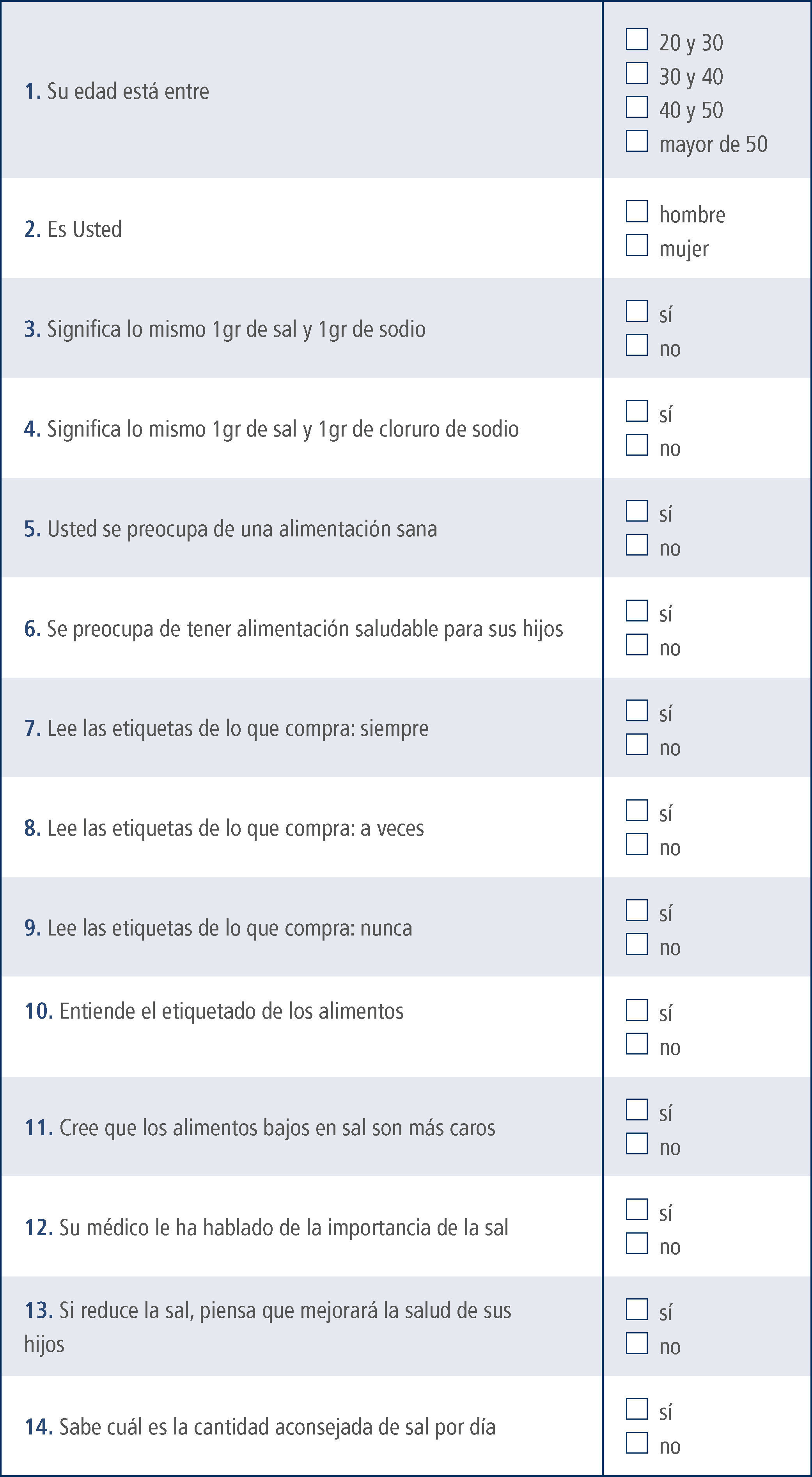The width and height of the screenshot is (812, 1477).
Task: Mark the 'mayor de 50' checkbox
Action: (636, 141)
